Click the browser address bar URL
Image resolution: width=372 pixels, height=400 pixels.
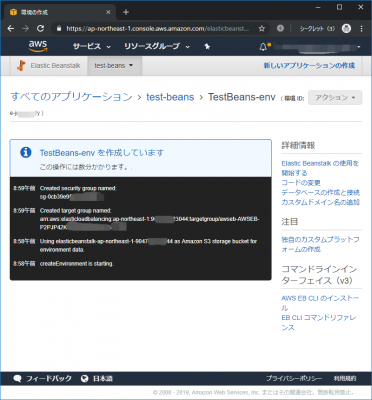click(157, 29)
